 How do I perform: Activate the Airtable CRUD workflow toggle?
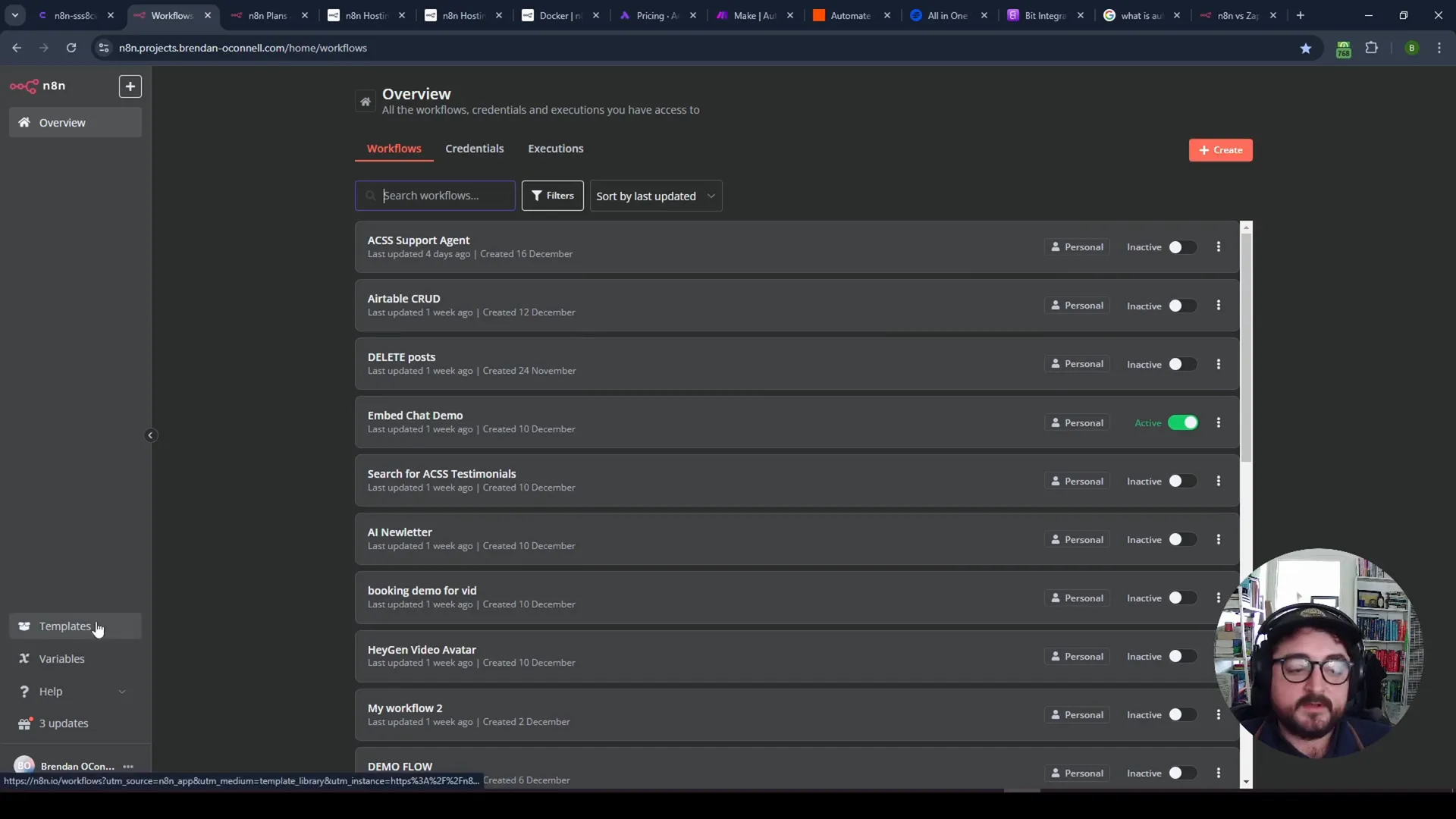tap(1182, 306)
